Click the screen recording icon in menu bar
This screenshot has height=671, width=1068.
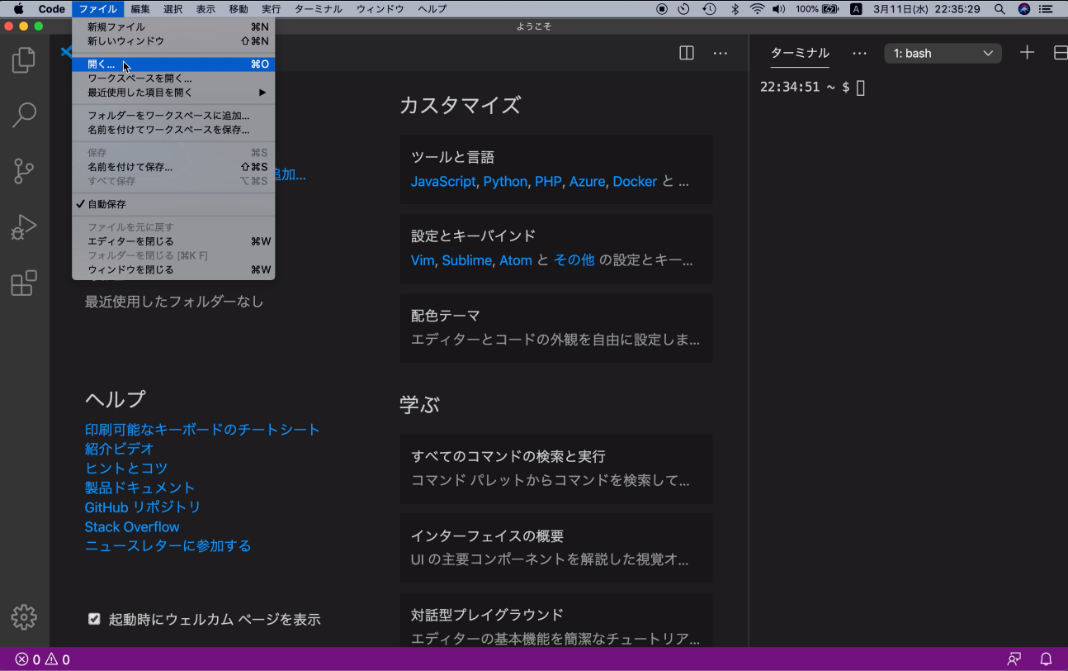click(661, 9)
